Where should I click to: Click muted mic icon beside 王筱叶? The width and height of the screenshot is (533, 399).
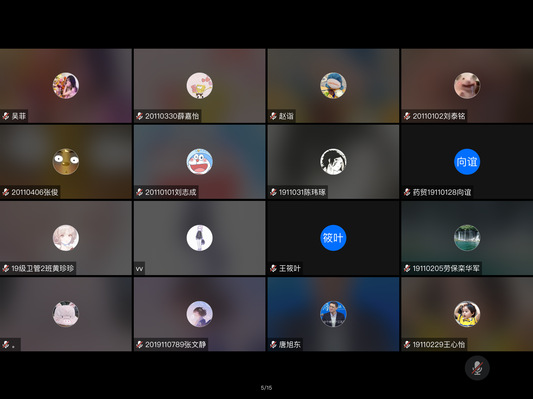pos(273,268)
